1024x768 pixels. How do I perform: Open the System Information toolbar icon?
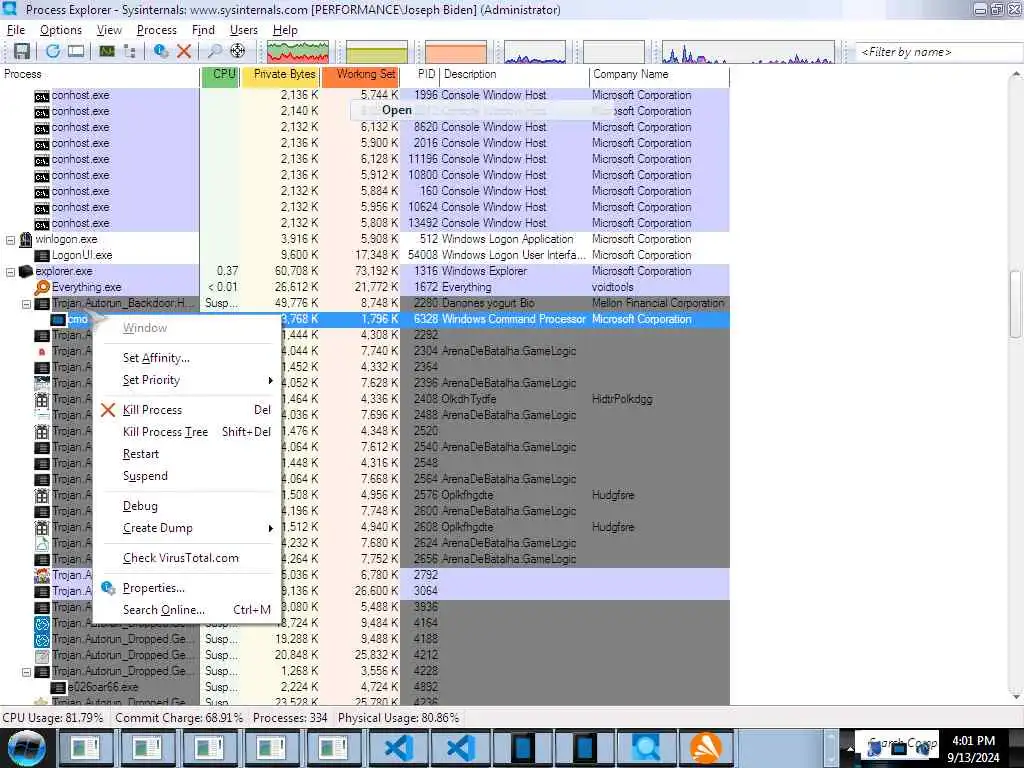pos(106,52)
